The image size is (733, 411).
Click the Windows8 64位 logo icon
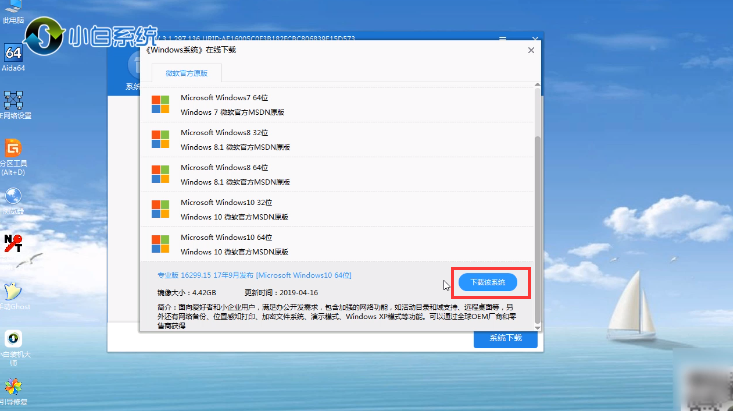(160, 174)
